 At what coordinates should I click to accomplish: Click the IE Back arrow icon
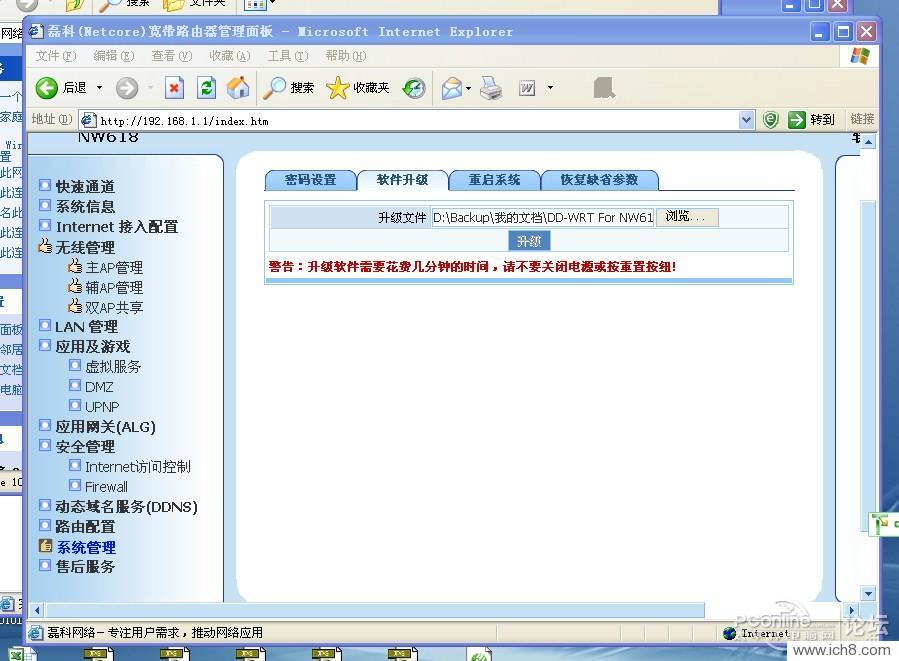pos(47,88)
